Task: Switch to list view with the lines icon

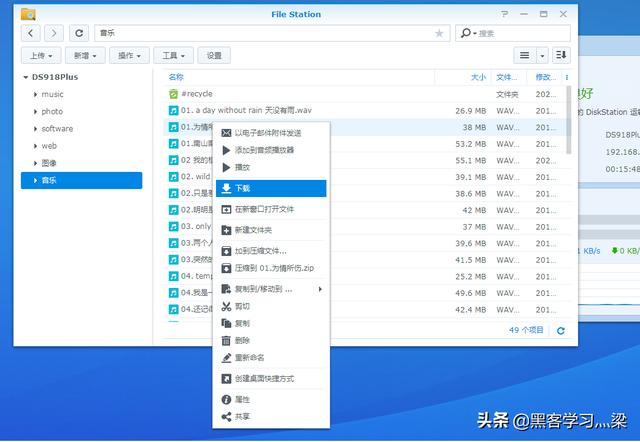Action: tap(524, 55)
